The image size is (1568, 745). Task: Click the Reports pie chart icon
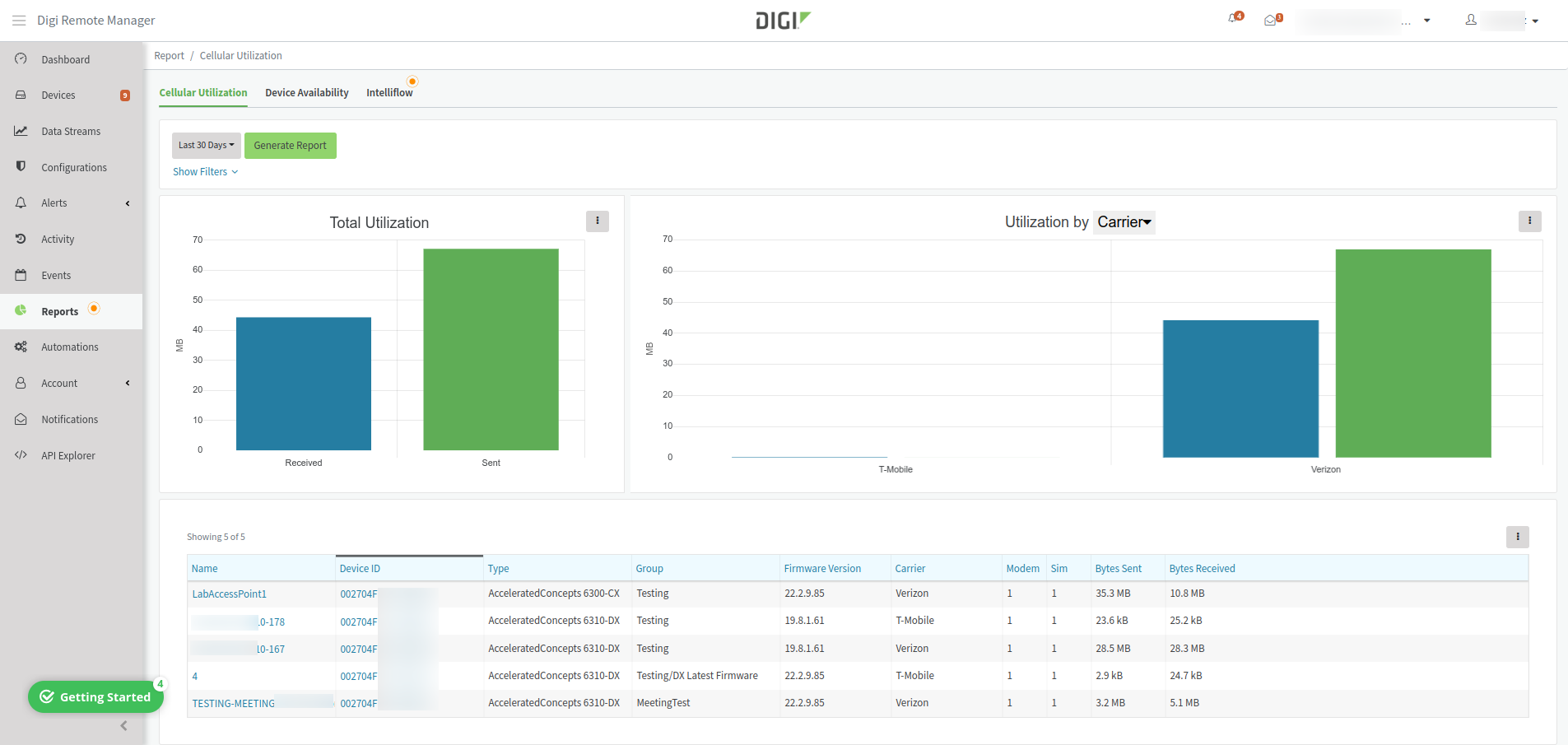coord(21,311)
